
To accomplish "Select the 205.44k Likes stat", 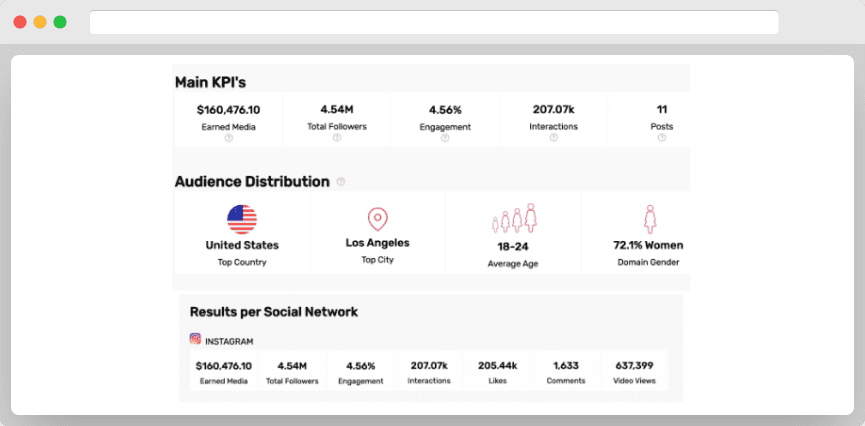I will [497, 366].
